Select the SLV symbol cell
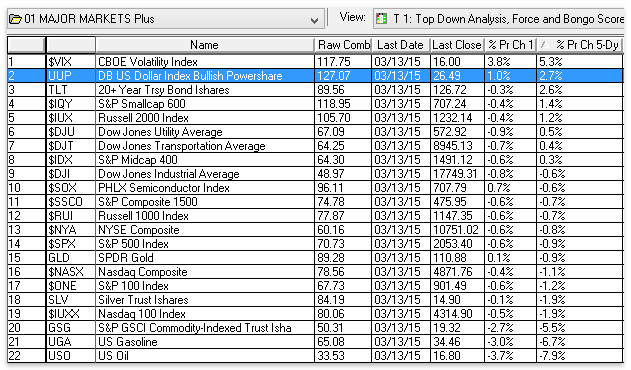Viewport: 631px width, 370px height. point(71,300)
